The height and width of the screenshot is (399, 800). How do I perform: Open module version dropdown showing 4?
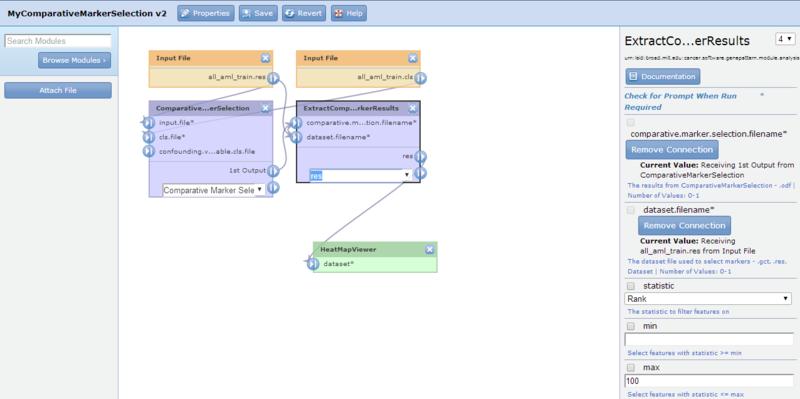785,39
